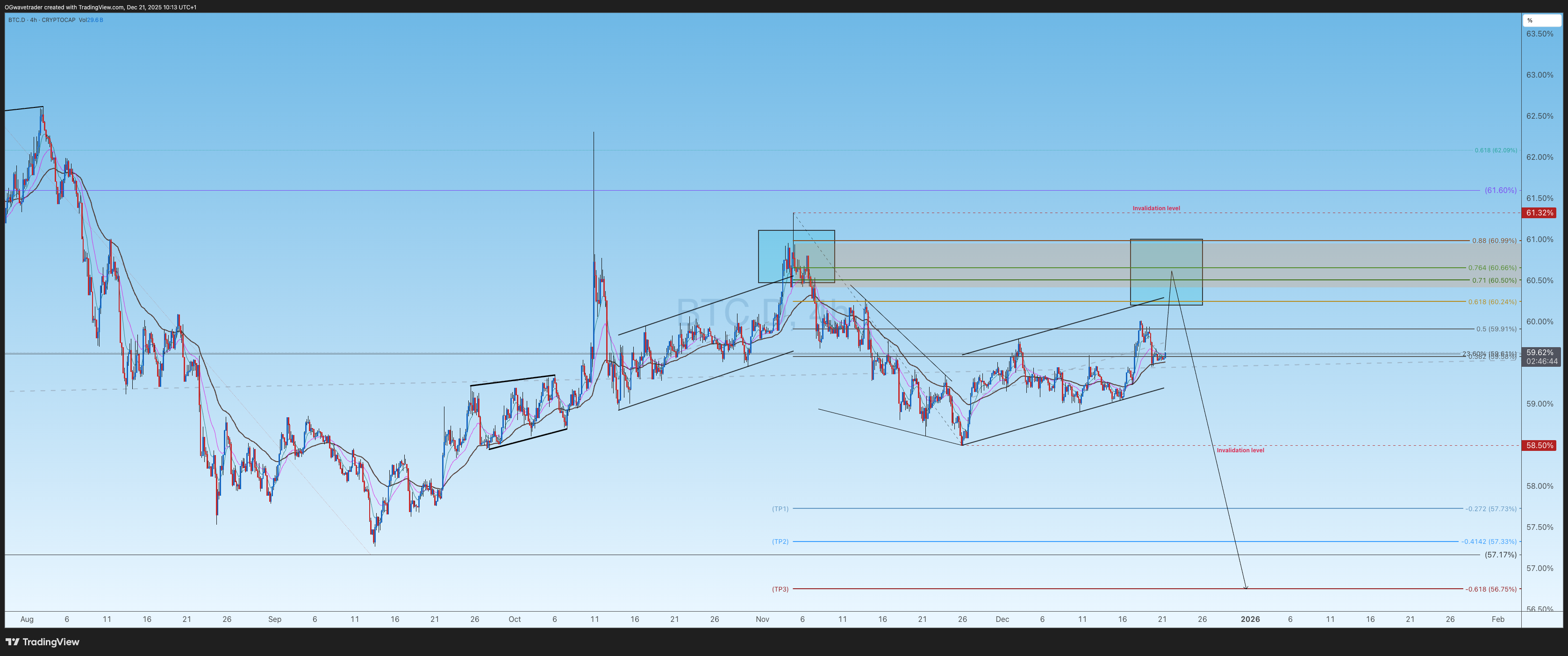This screenshot has width=1568, height=656.
Task: Click the red 61.32% price label
Action: (1539, 213)
